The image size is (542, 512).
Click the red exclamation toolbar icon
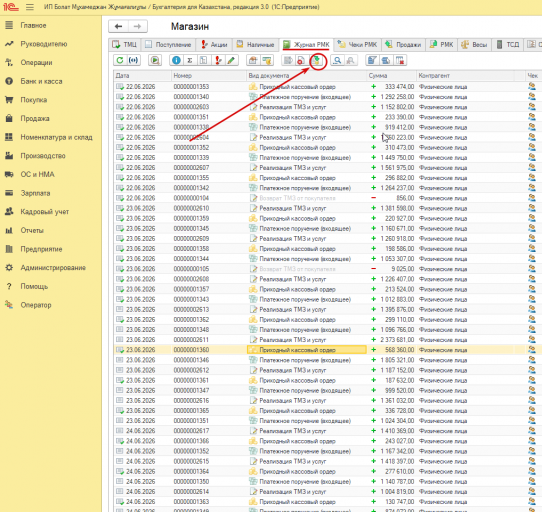coord(218,60)
